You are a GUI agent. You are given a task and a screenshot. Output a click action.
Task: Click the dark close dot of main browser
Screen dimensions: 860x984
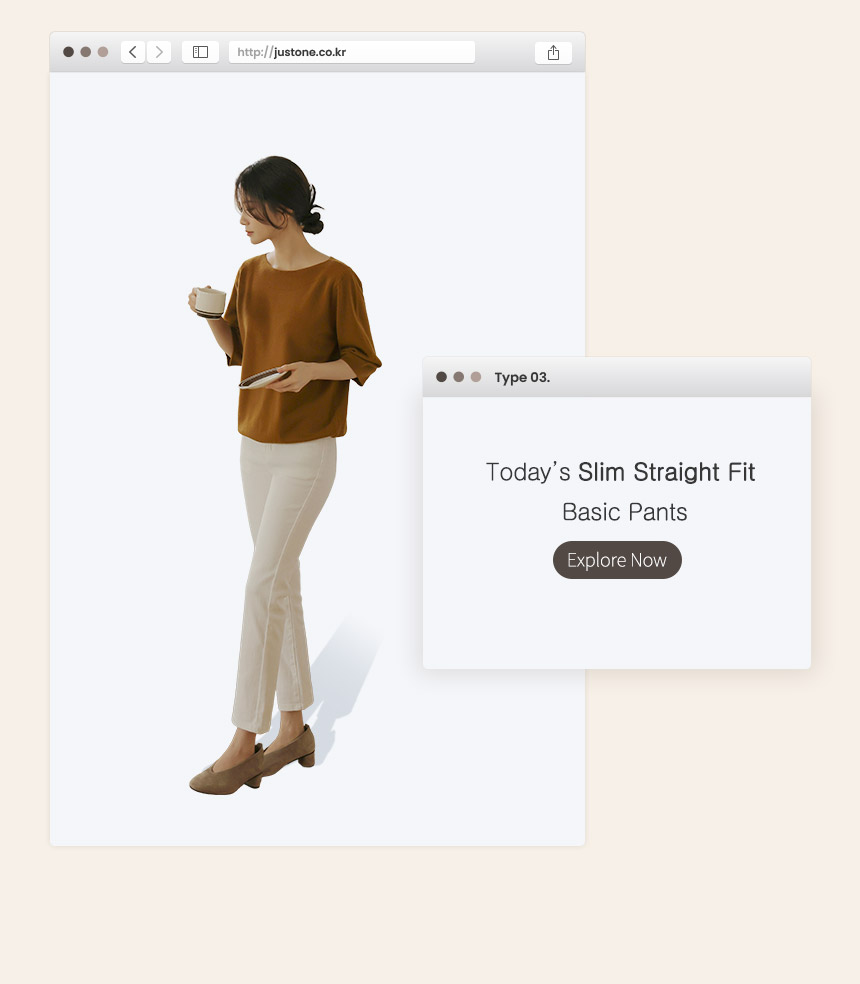tap(68, 51)
